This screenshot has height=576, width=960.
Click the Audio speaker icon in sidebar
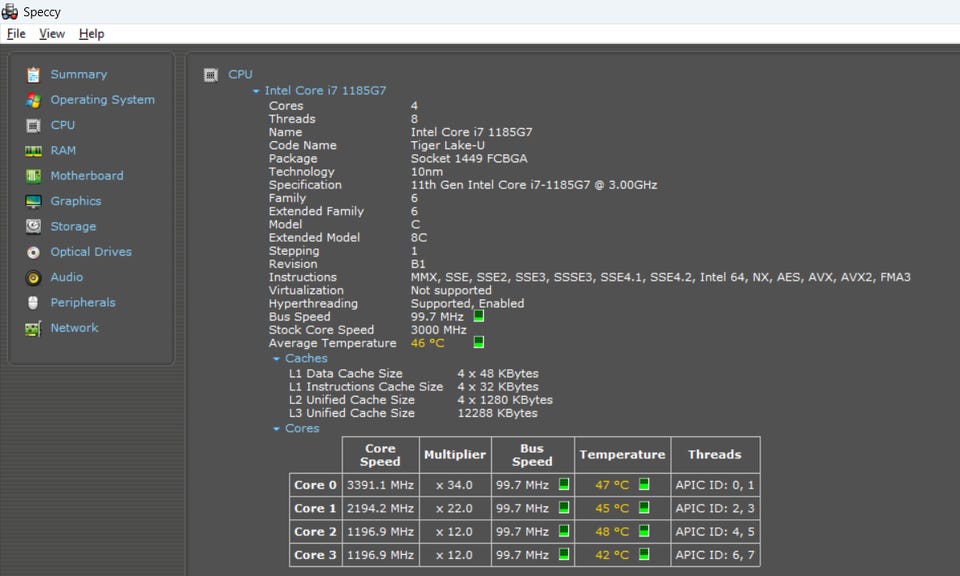point(33,278)
